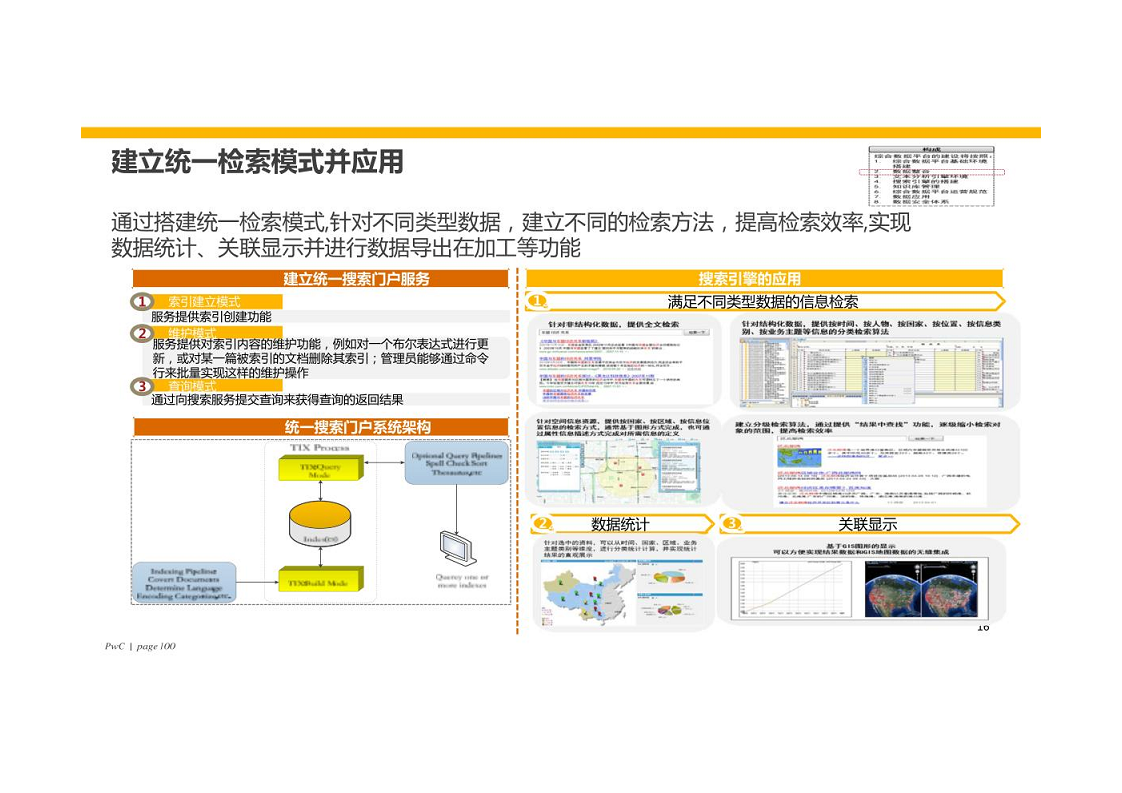Click the 构成 contents box at top right
Image resolution: width=1122 pixels, height=793 pixels.
[932, 176]
